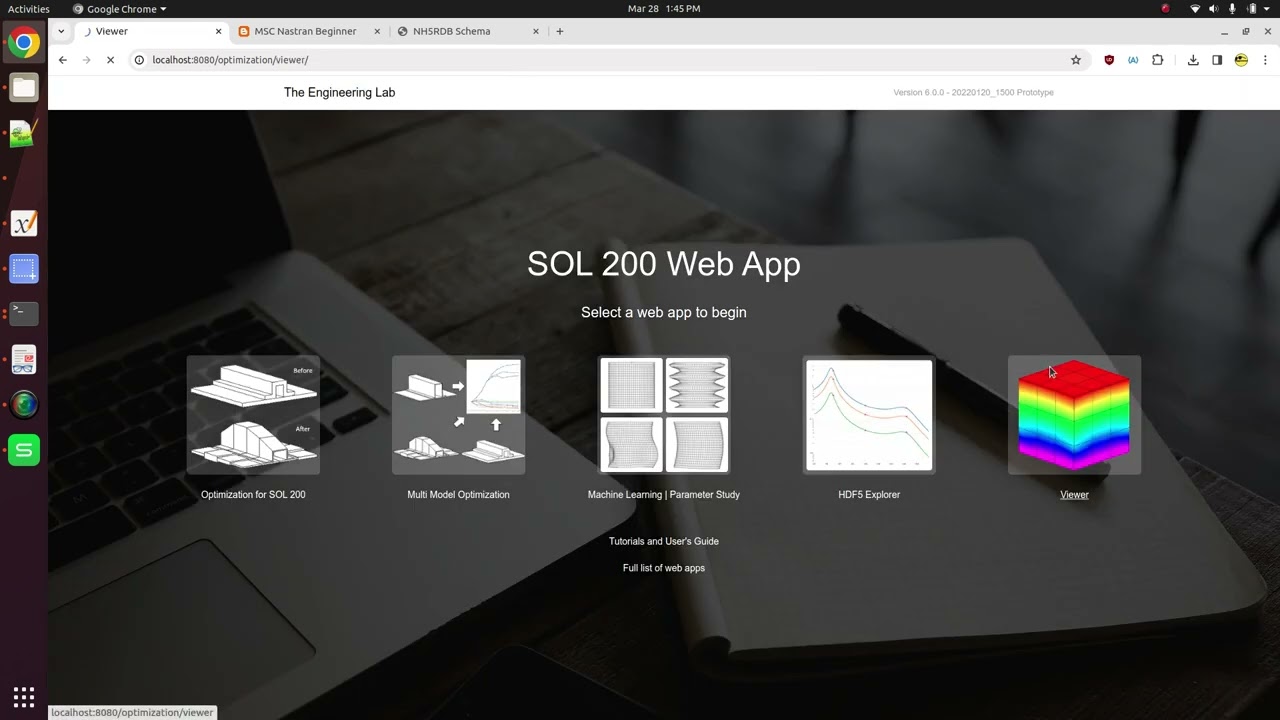View site information icon in address bar
1280x720 pixels.
140,60
